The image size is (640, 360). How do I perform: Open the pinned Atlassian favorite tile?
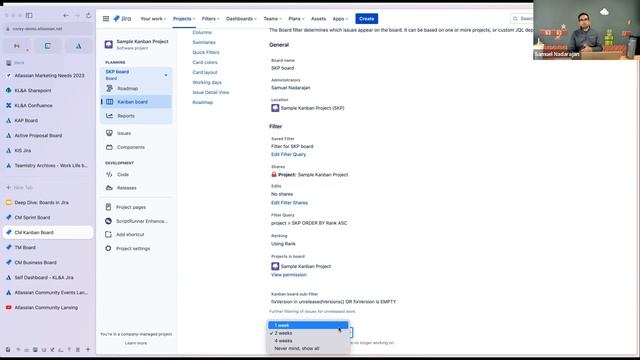click(x=78, y=46)
